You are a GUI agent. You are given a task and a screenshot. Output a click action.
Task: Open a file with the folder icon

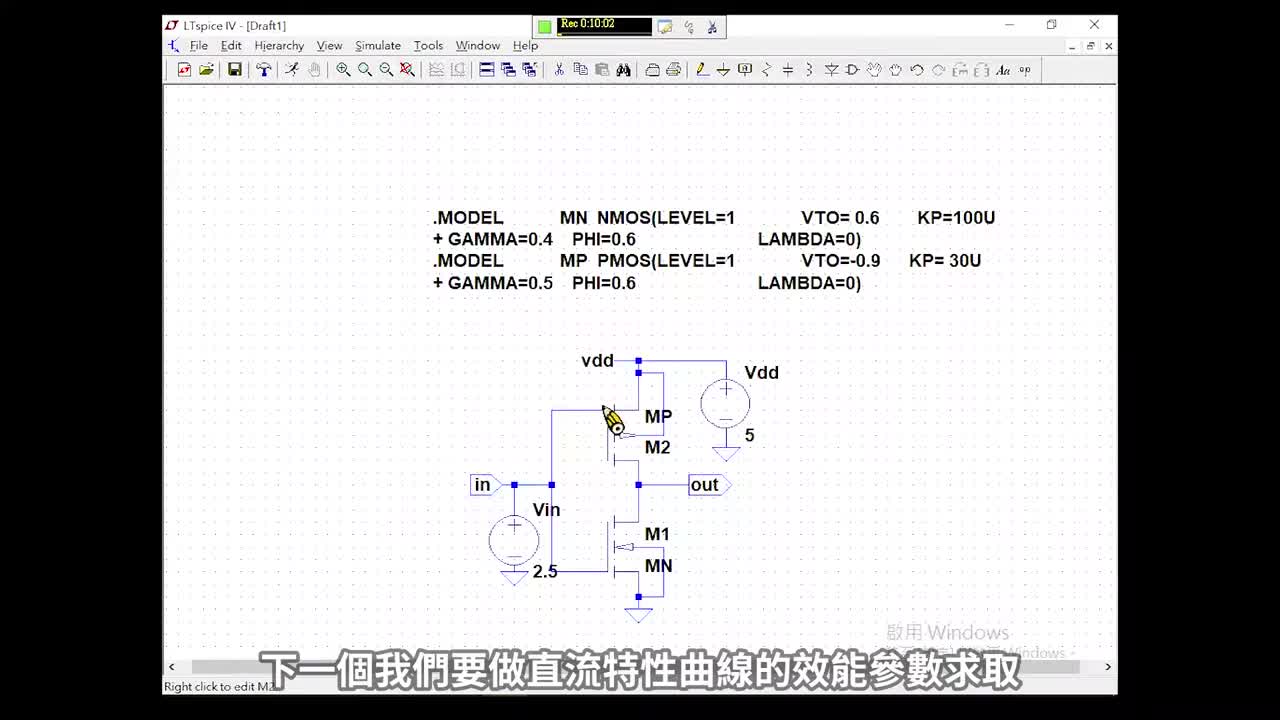pos(206,69)
